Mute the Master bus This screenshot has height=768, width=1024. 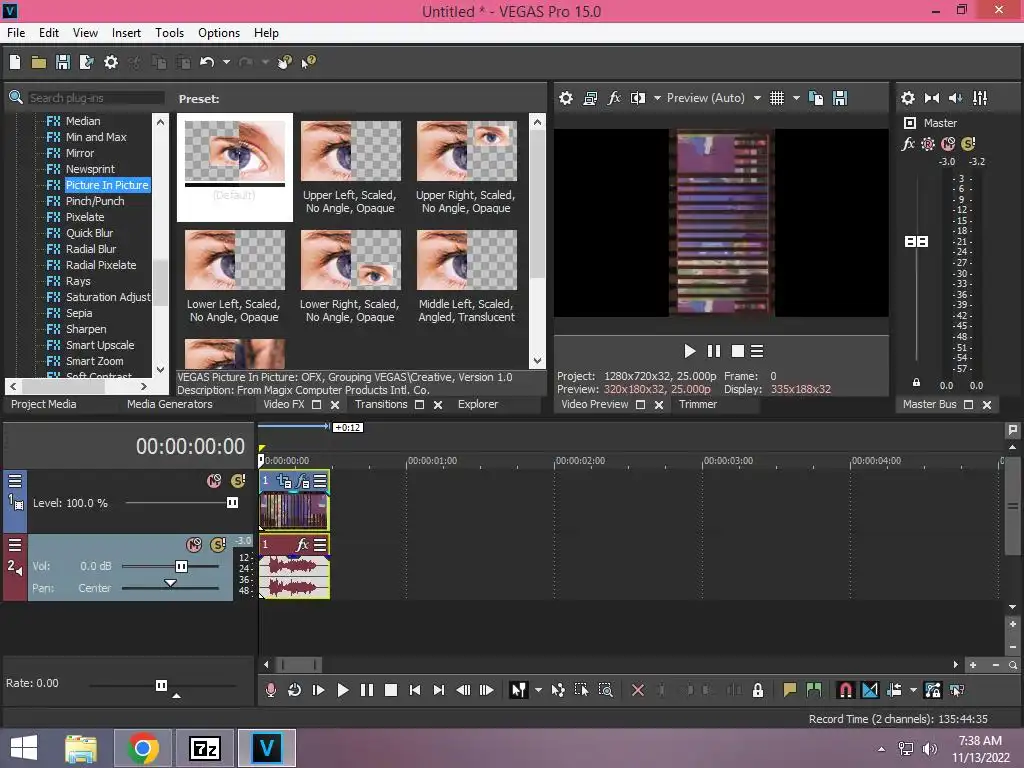pyautogui.click(x=948, y=144)
